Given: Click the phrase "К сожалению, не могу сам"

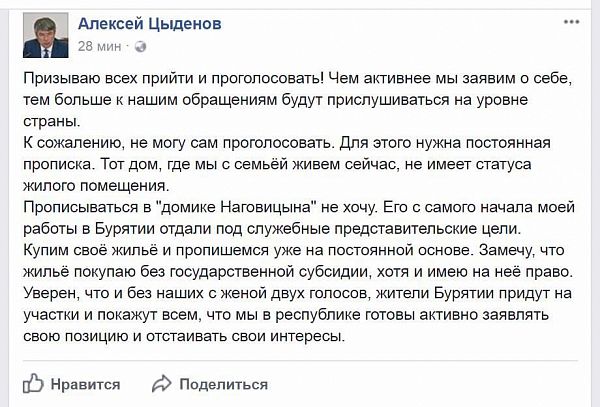Looking at the screenshot, I should (x=121, y=143).
